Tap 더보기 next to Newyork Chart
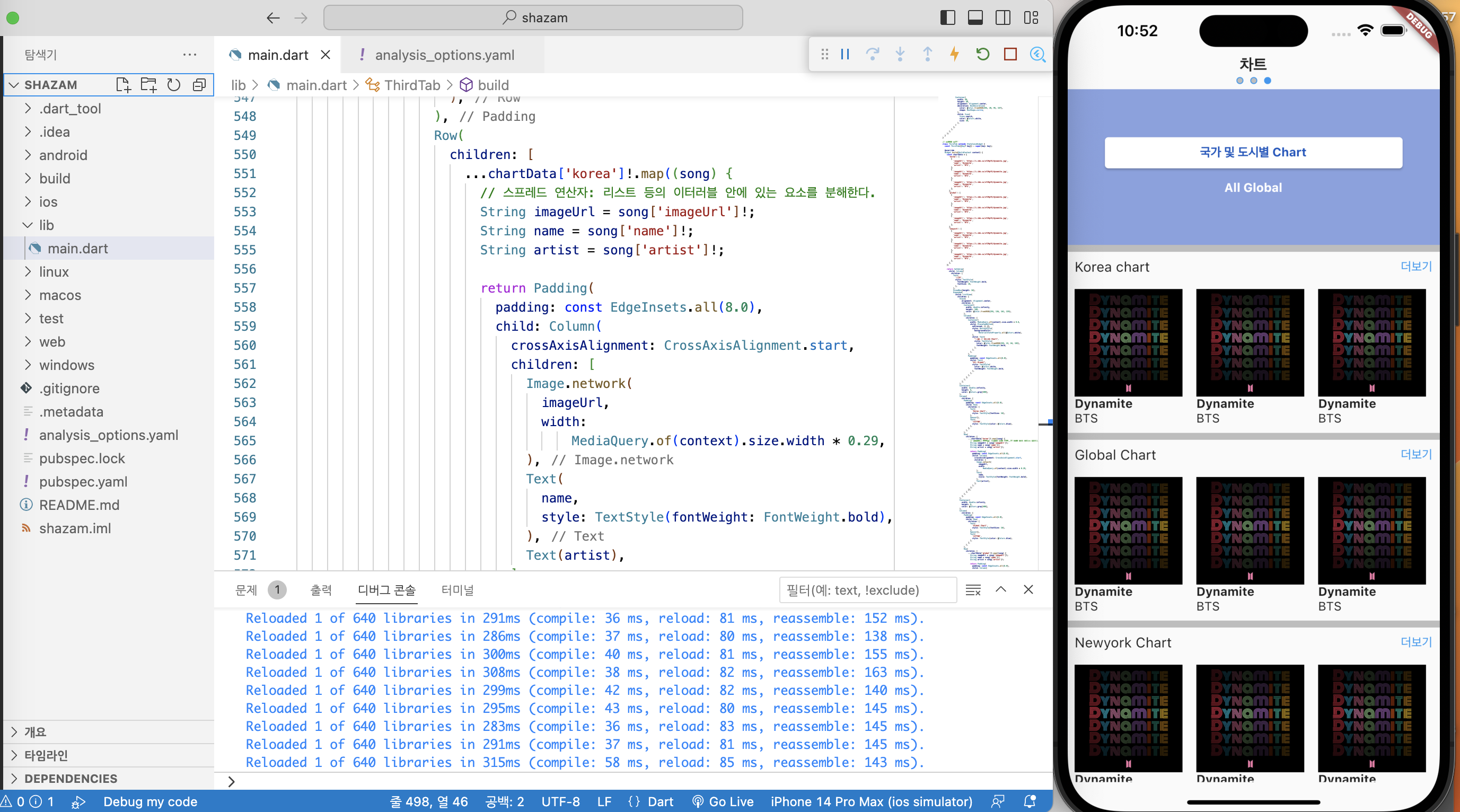This screenshot has height=812, width=1460. [1417, 642]
